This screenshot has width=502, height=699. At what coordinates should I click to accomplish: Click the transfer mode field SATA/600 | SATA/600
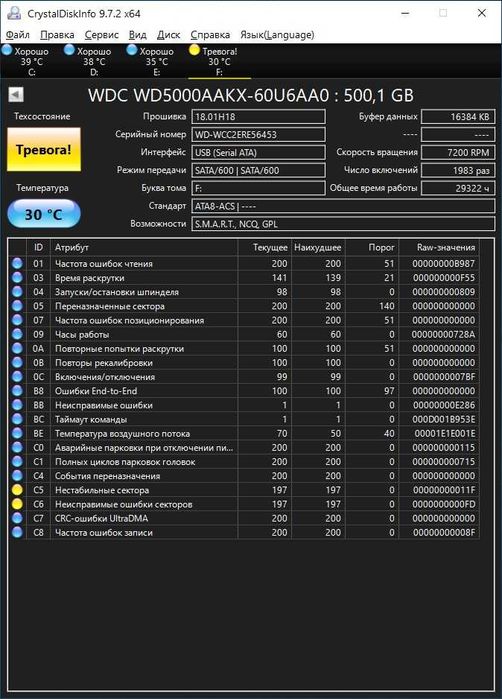pyautogui.click(x=259, y=170)
